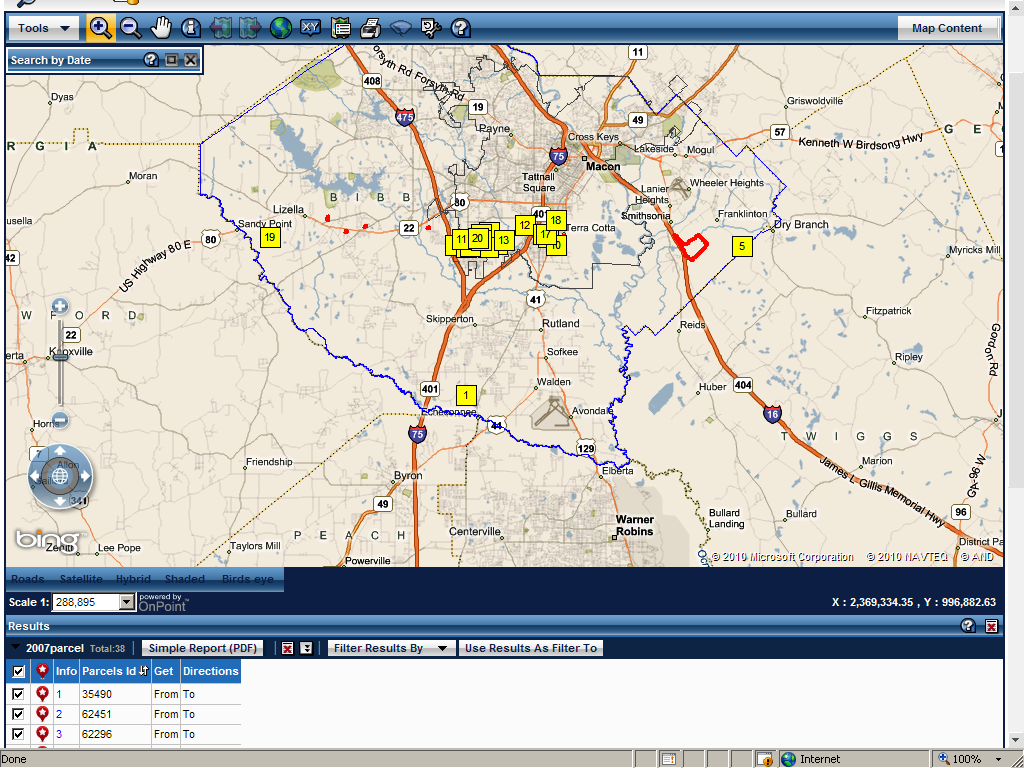Pan the map right with compass arrow
The image size is (1024, 768).
(85, 476)
